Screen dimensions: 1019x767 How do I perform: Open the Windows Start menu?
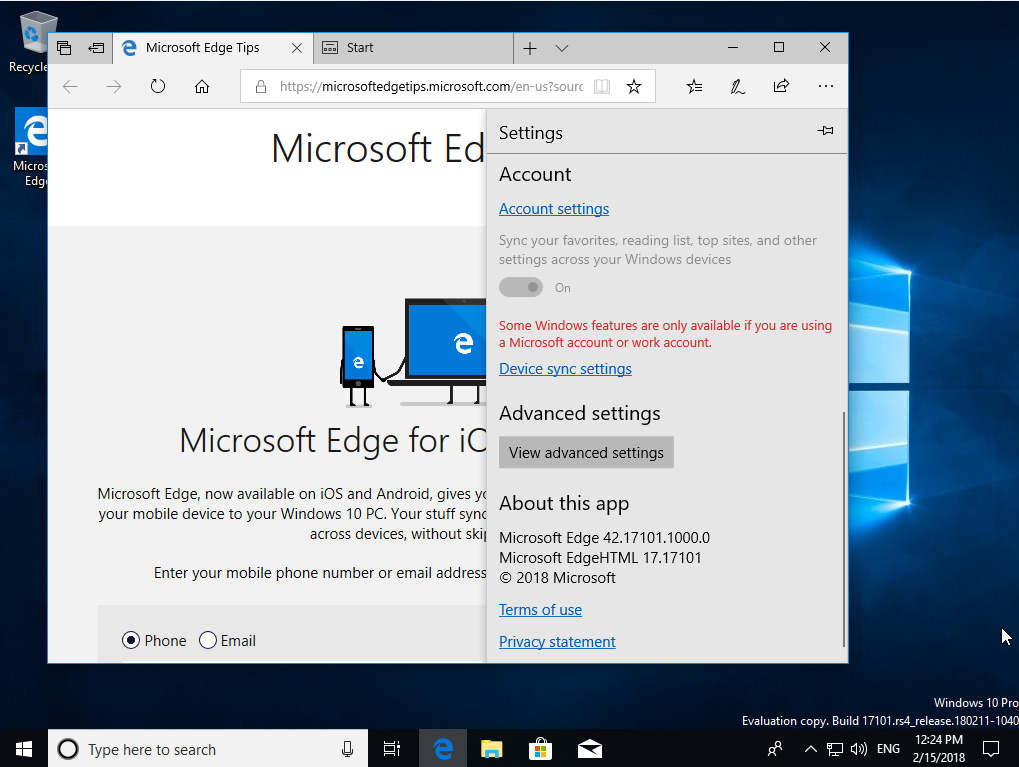click(x=24, y=749)
